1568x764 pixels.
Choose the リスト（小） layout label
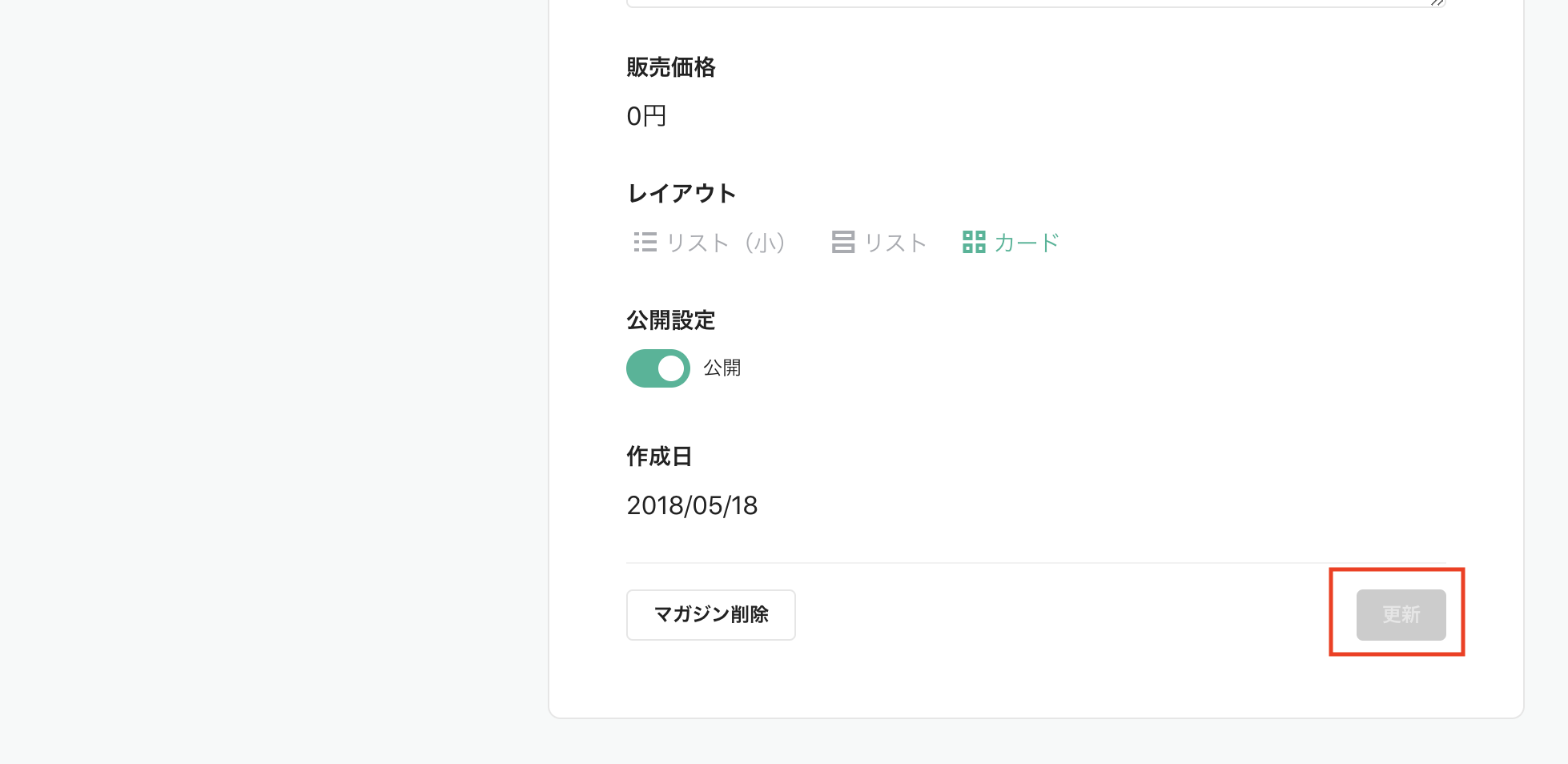tap(726, 243)
